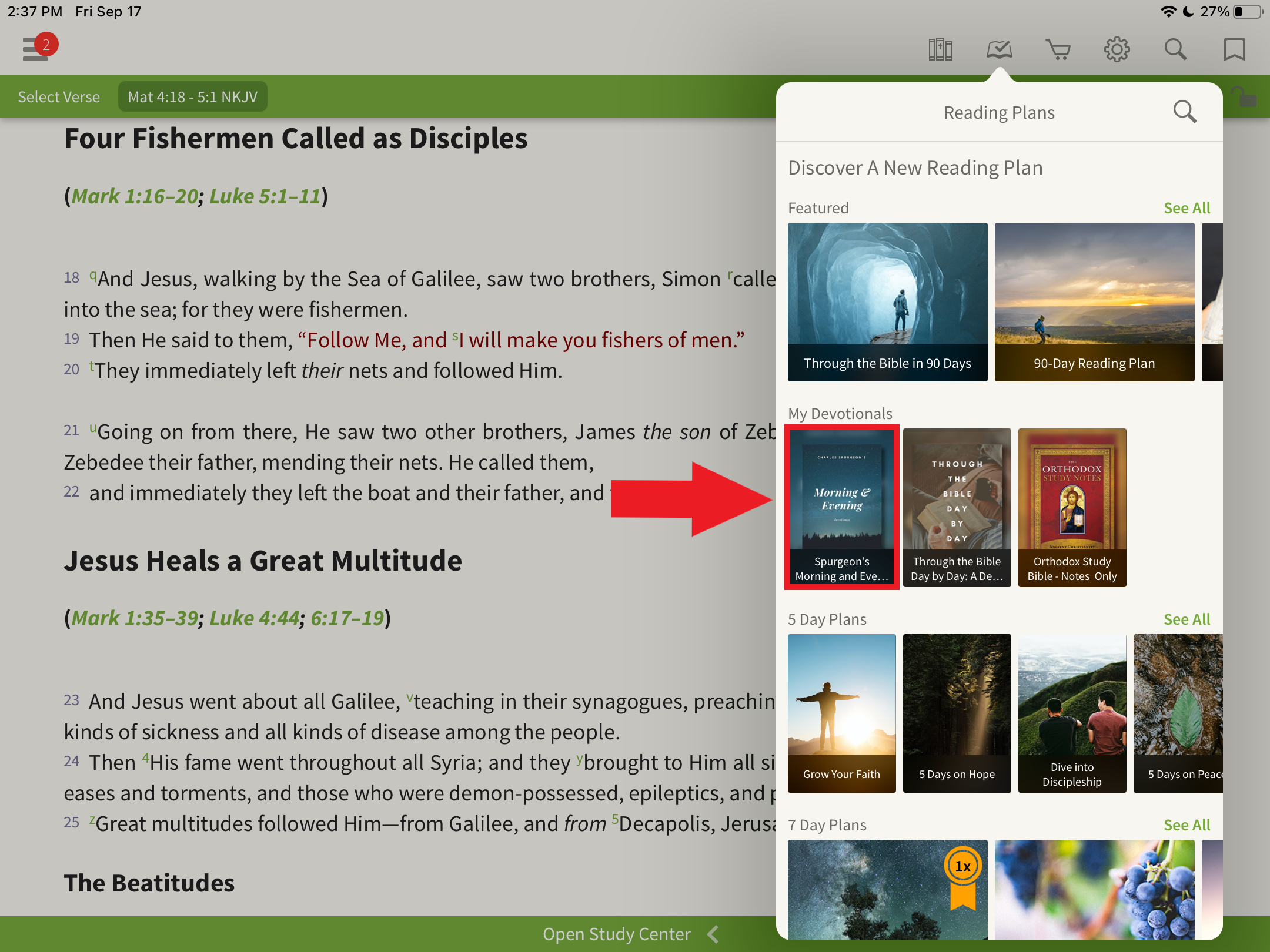Search within Reading Plans panel
This screenshot has height=952, width=1270.
click(1185, 112)
